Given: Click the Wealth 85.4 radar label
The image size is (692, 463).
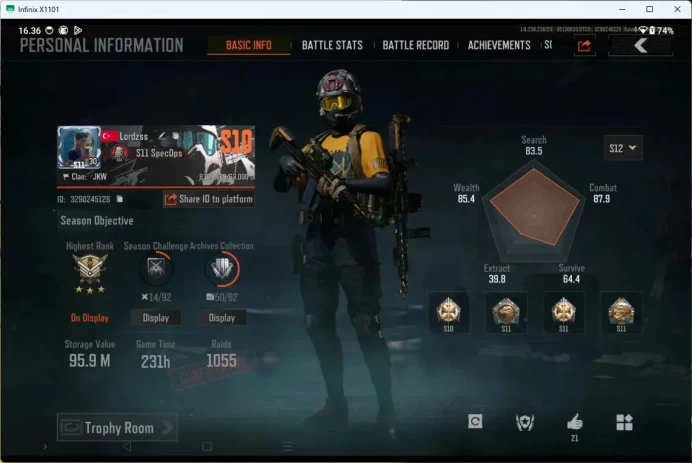Looking at the screenshot, I should [x=466, y=193].
